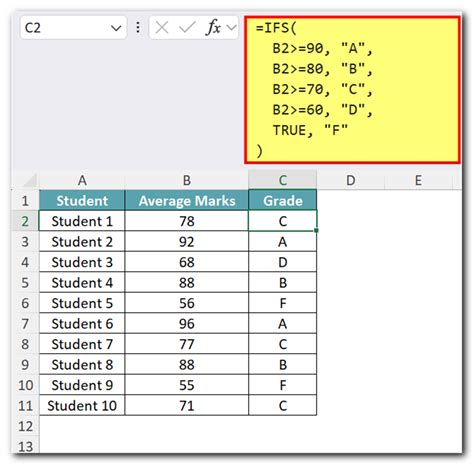This screenshot has width=474, height=465.
Task: Click the marks value 77
Action: (187, 344)
